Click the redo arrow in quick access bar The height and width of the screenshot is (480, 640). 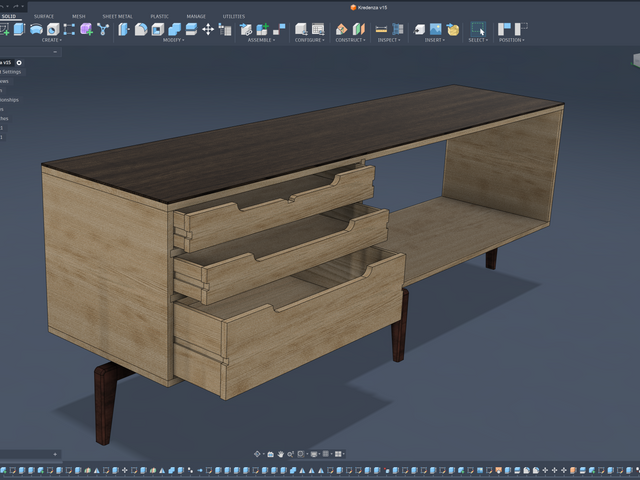pos(15,6)
